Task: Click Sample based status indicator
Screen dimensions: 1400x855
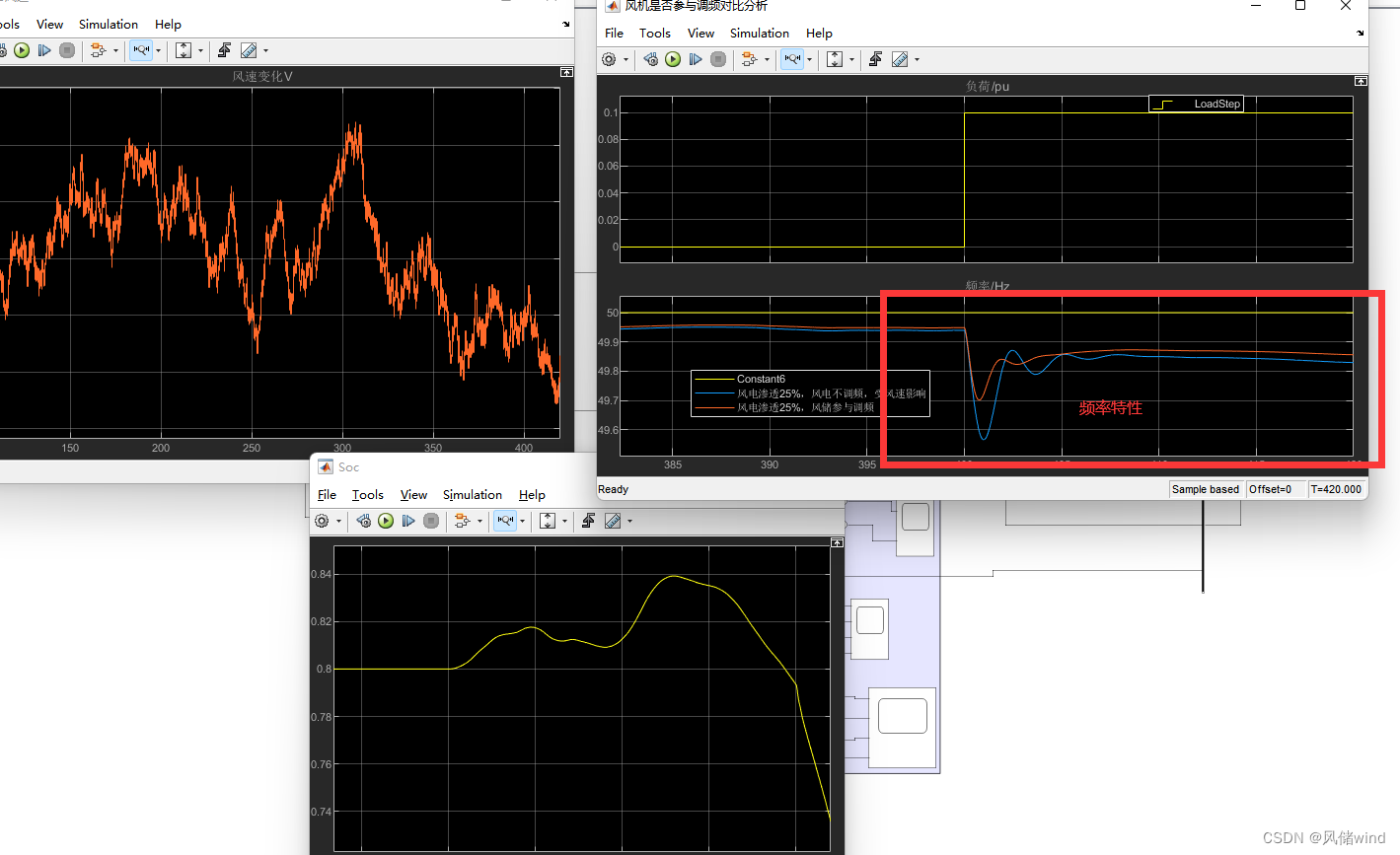Action: 1205,489
